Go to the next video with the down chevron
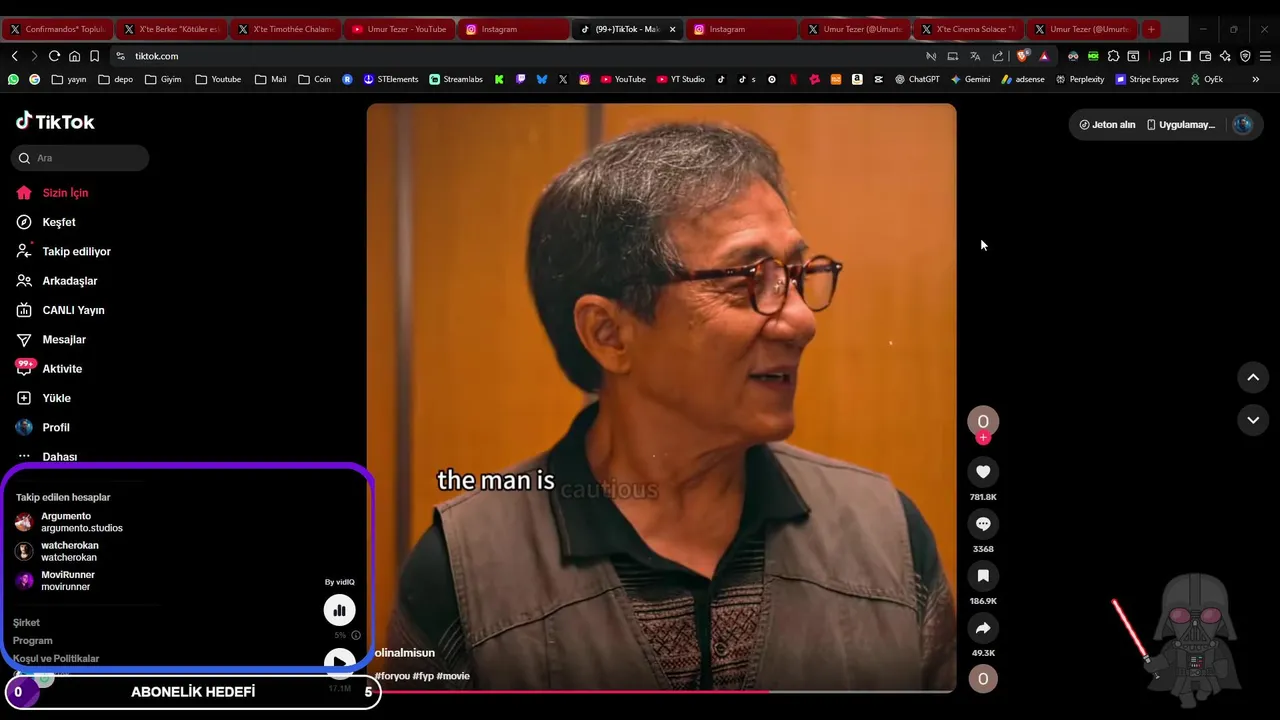Viewport: 1280px width, 720px height. pos(1253,420)
